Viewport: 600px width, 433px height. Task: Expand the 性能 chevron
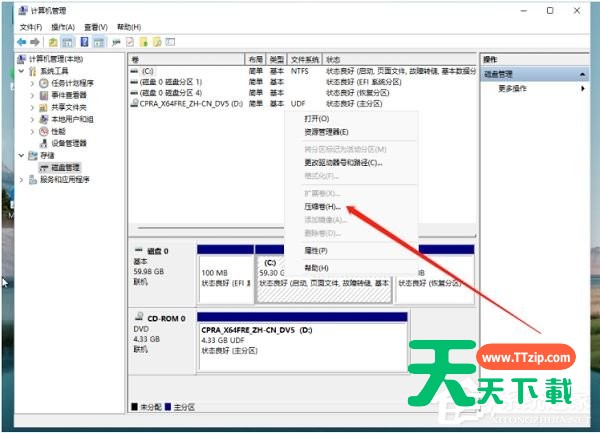[32, 132]
